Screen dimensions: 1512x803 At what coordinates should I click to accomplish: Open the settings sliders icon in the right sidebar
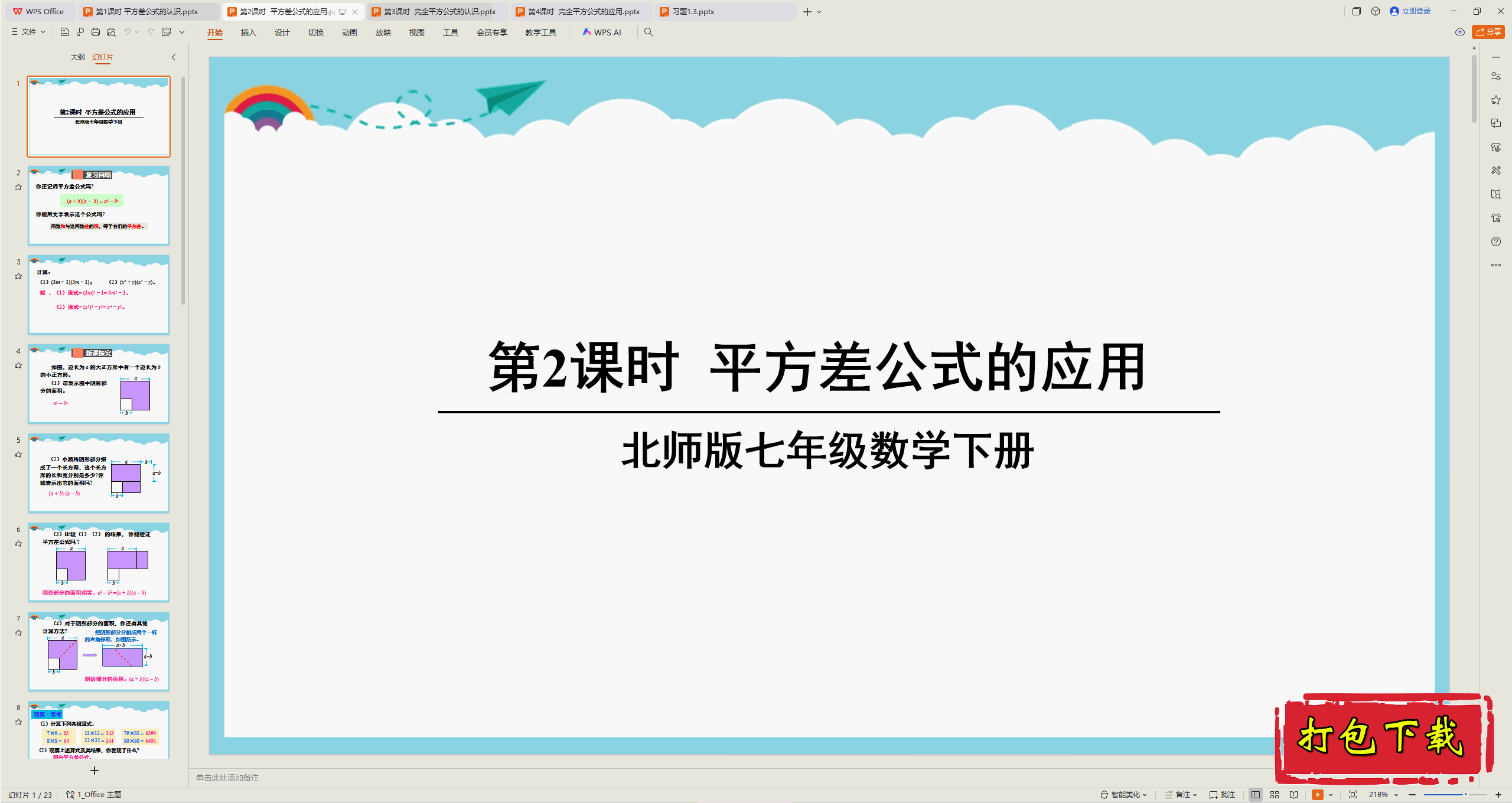pos(1495,76)
